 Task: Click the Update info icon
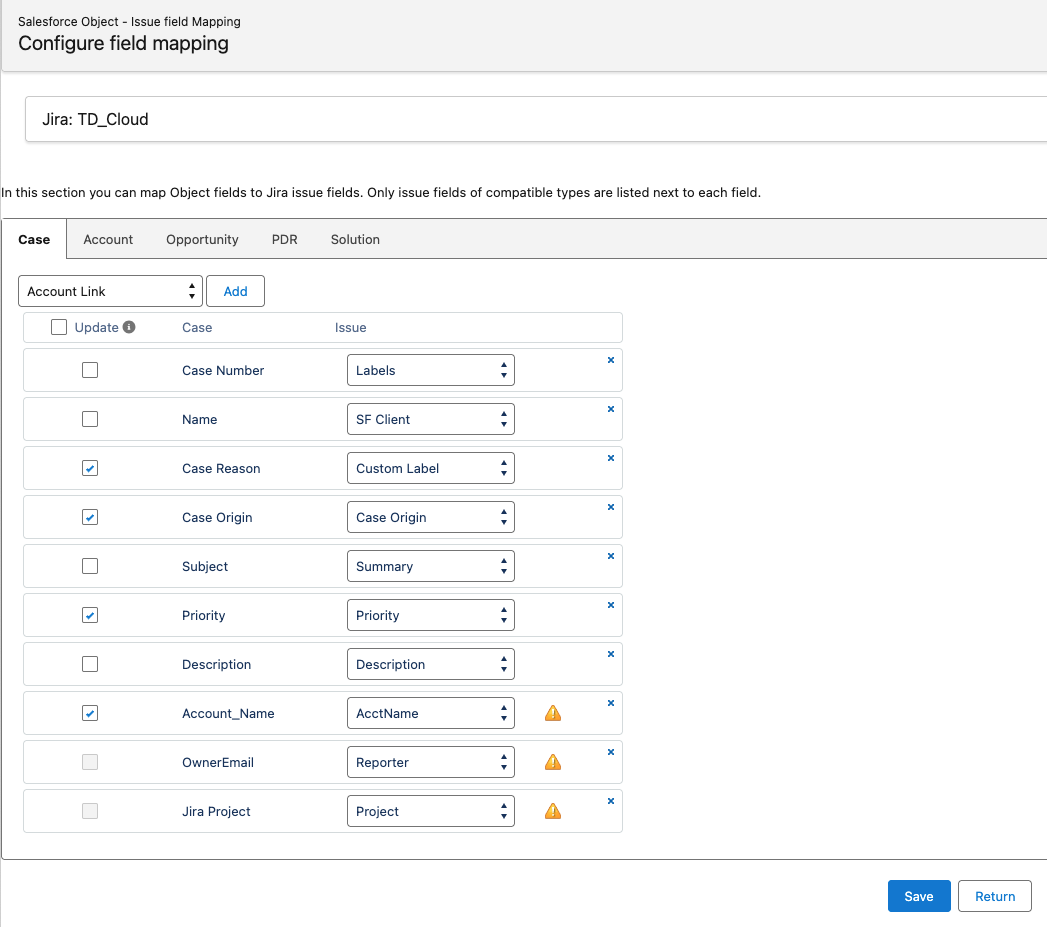(129, 327)
